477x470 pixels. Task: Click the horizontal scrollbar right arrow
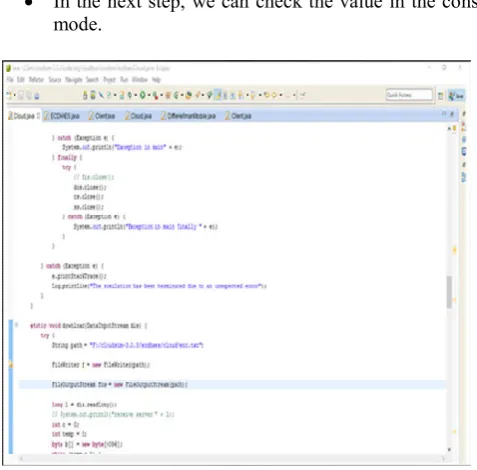[443, 459]
